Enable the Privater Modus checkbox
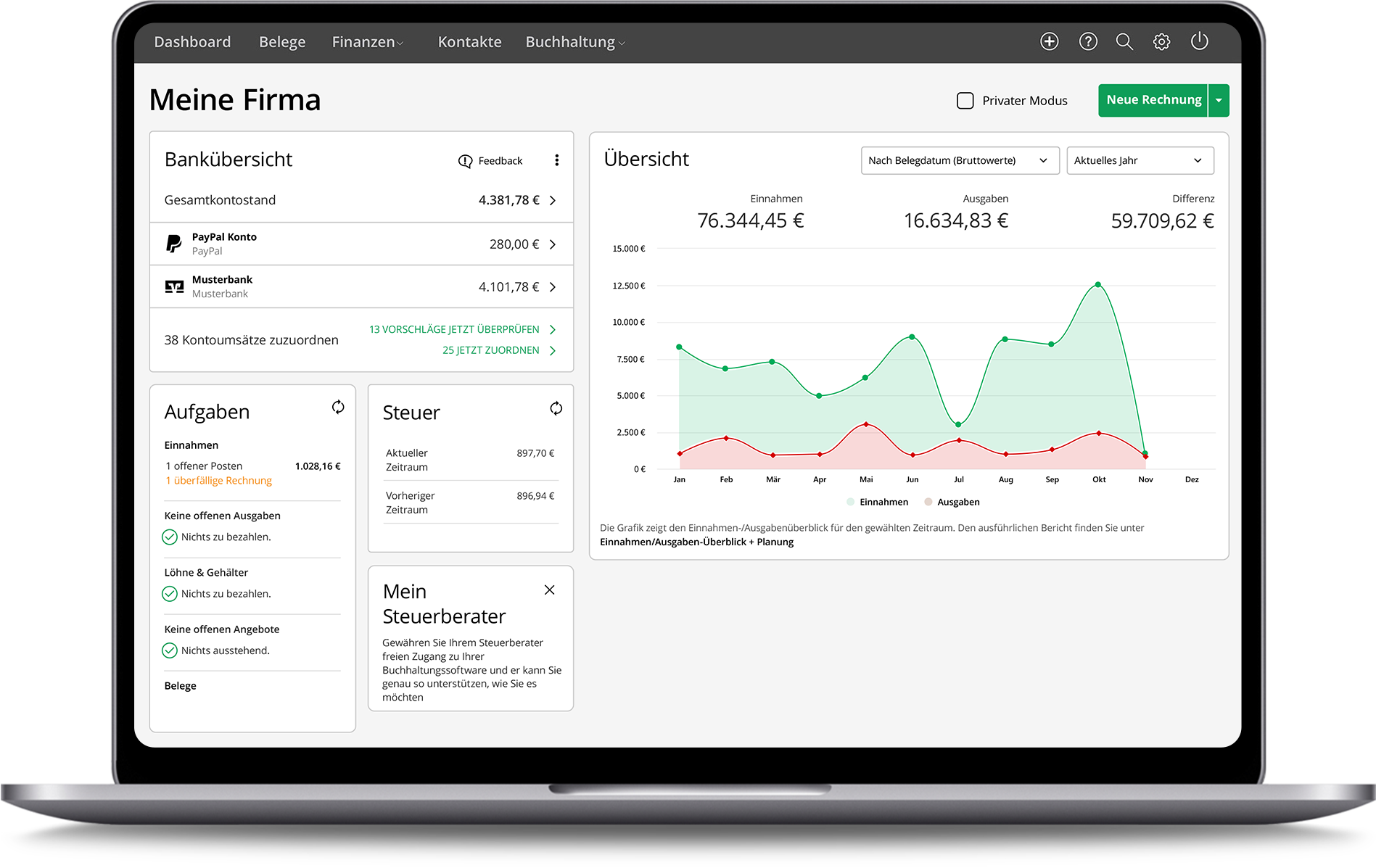1376x868 pixels. click(x=965, y=101)
